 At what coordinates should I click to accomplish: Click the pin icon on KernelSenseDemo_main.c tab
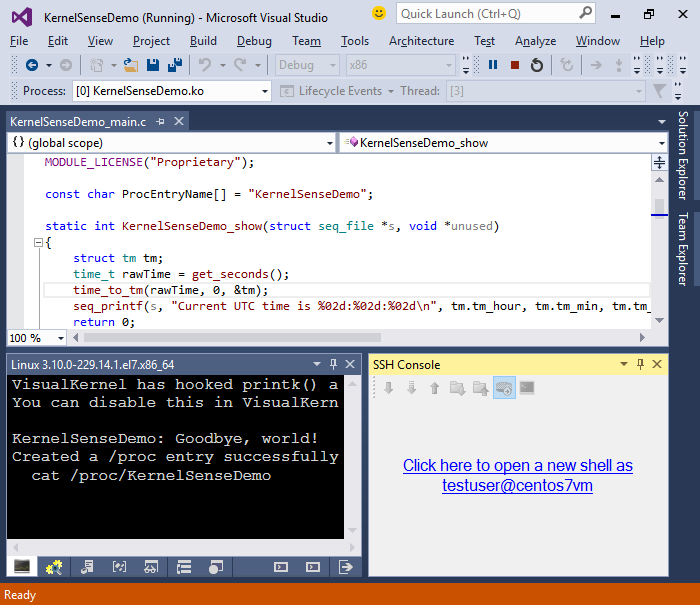[161, 121]
